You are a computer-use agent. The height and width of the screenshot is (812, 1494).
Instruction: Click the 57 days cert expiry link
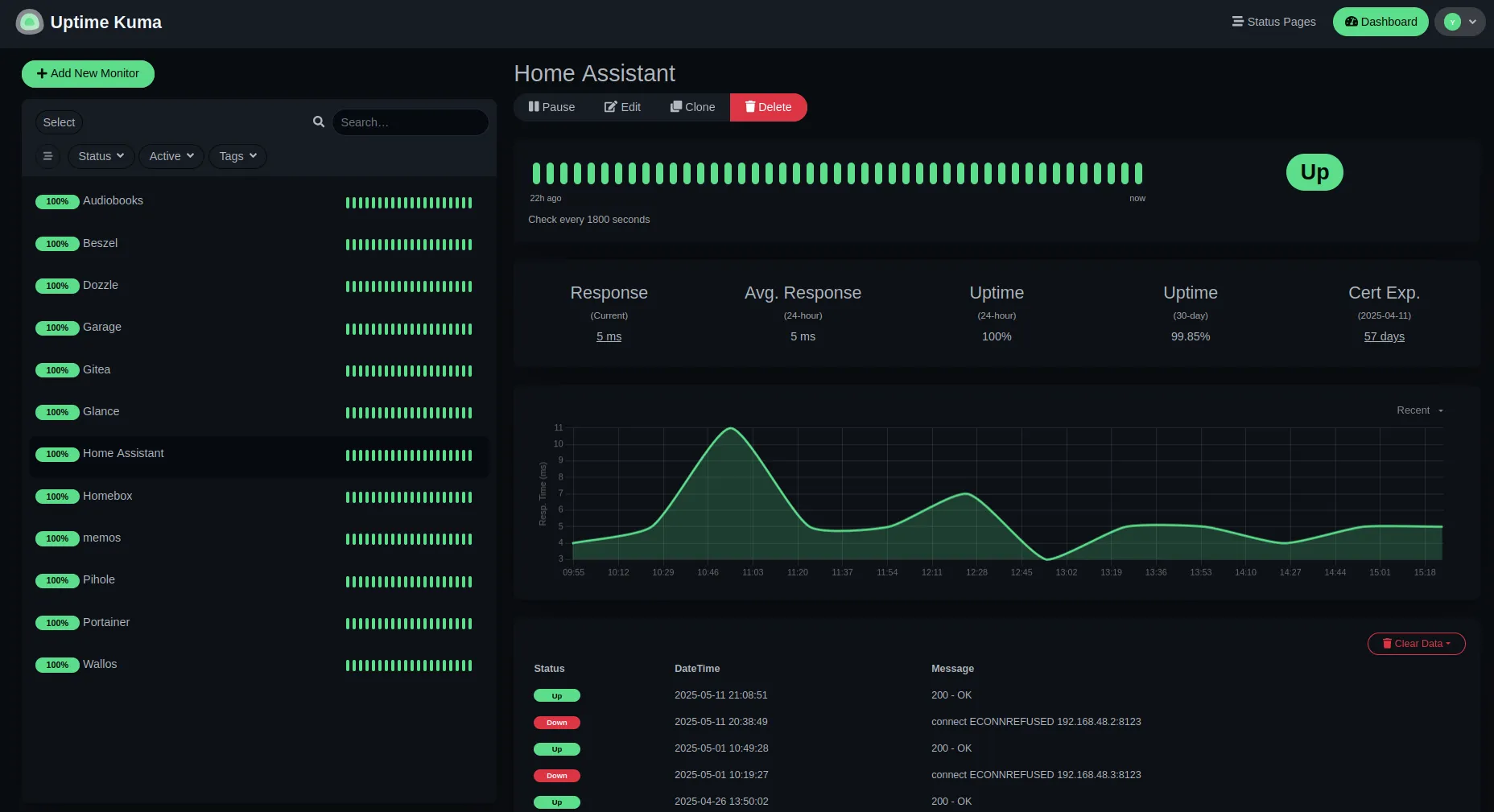1384,336
